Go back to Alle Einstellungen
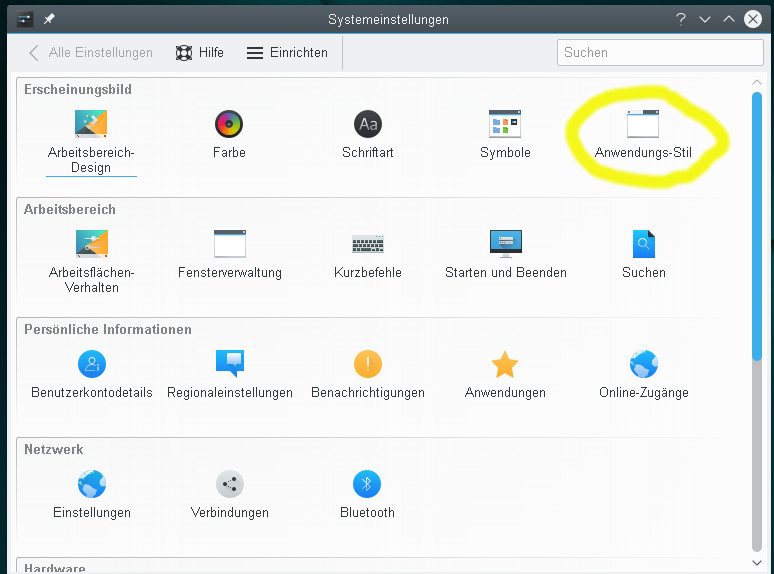Image resolution: width=774 pixels, height=574 pixels. [90, 52]
